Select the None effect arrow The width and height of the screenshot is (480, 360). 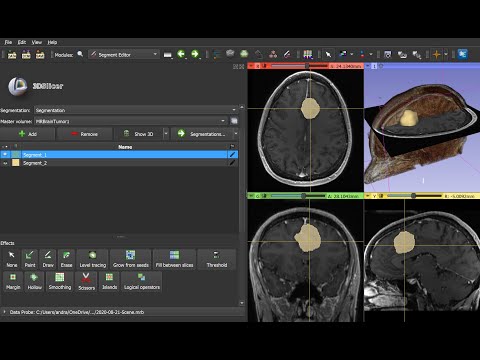12,259
